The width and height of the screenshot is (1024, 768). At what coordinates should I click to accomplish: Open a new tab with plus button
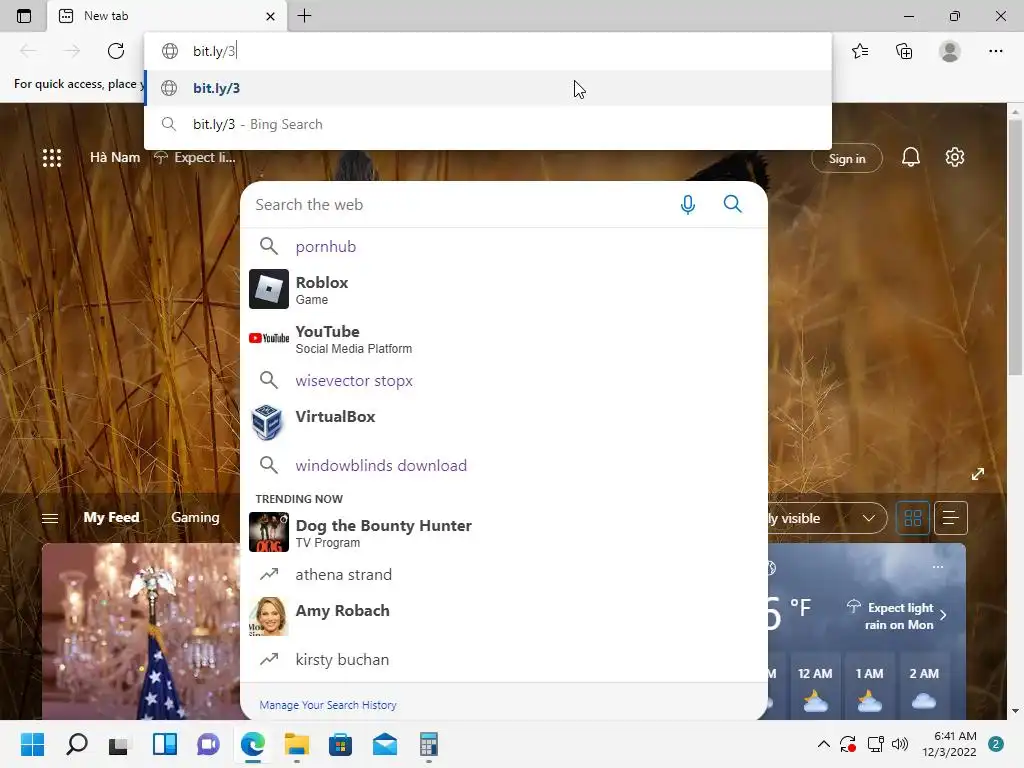pos(304,16)
